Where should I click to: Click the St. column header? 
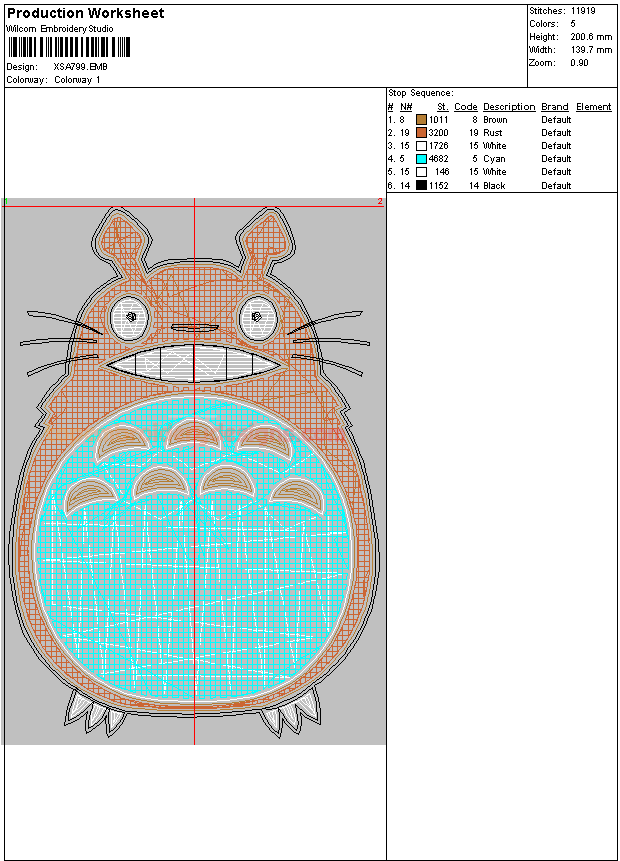[x=443, y=107]
